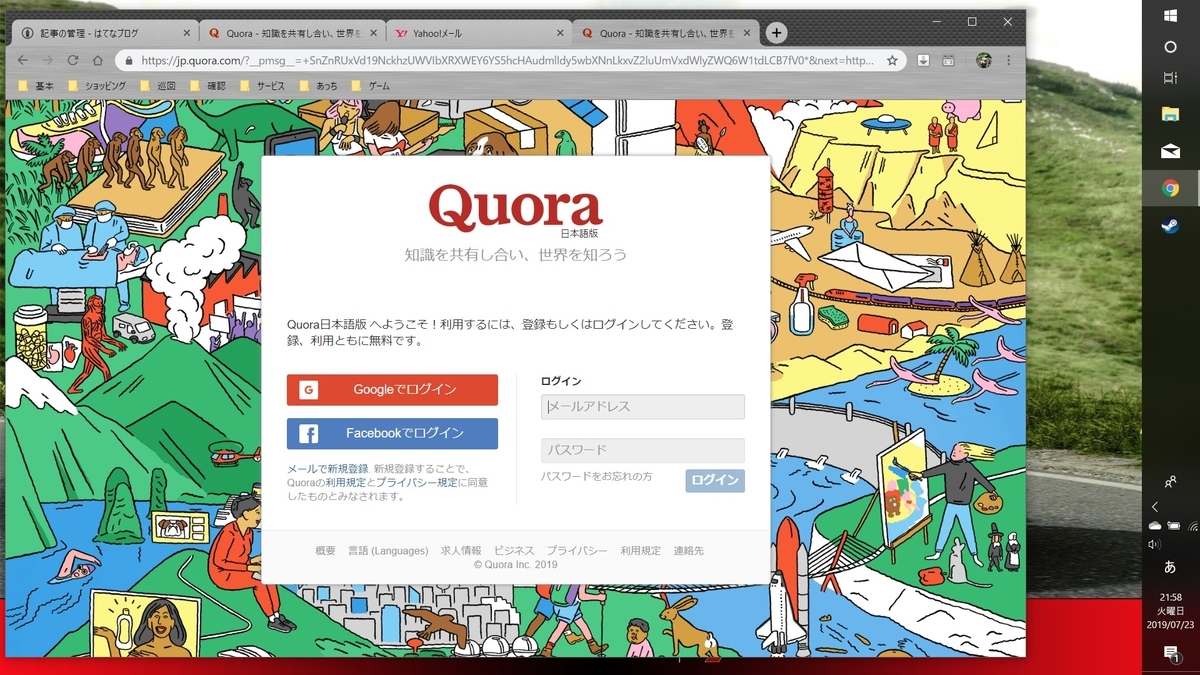Click the Chrome icon in taskbar
The image size is (1200, 675).
pos(1170,188)
